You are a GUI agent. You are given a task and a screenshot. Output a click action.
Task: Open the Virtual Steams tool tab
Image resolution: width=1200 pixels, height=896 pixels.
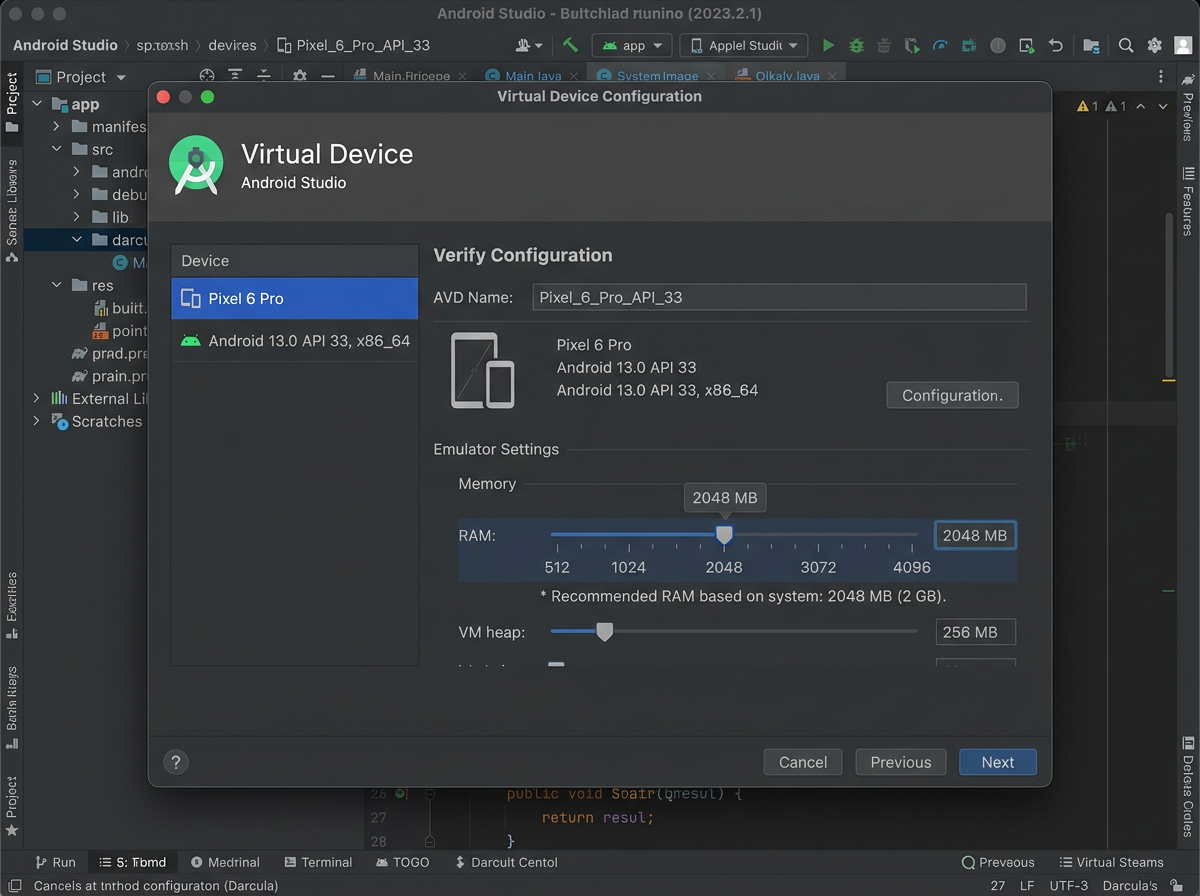click(x=1110, y=862)
